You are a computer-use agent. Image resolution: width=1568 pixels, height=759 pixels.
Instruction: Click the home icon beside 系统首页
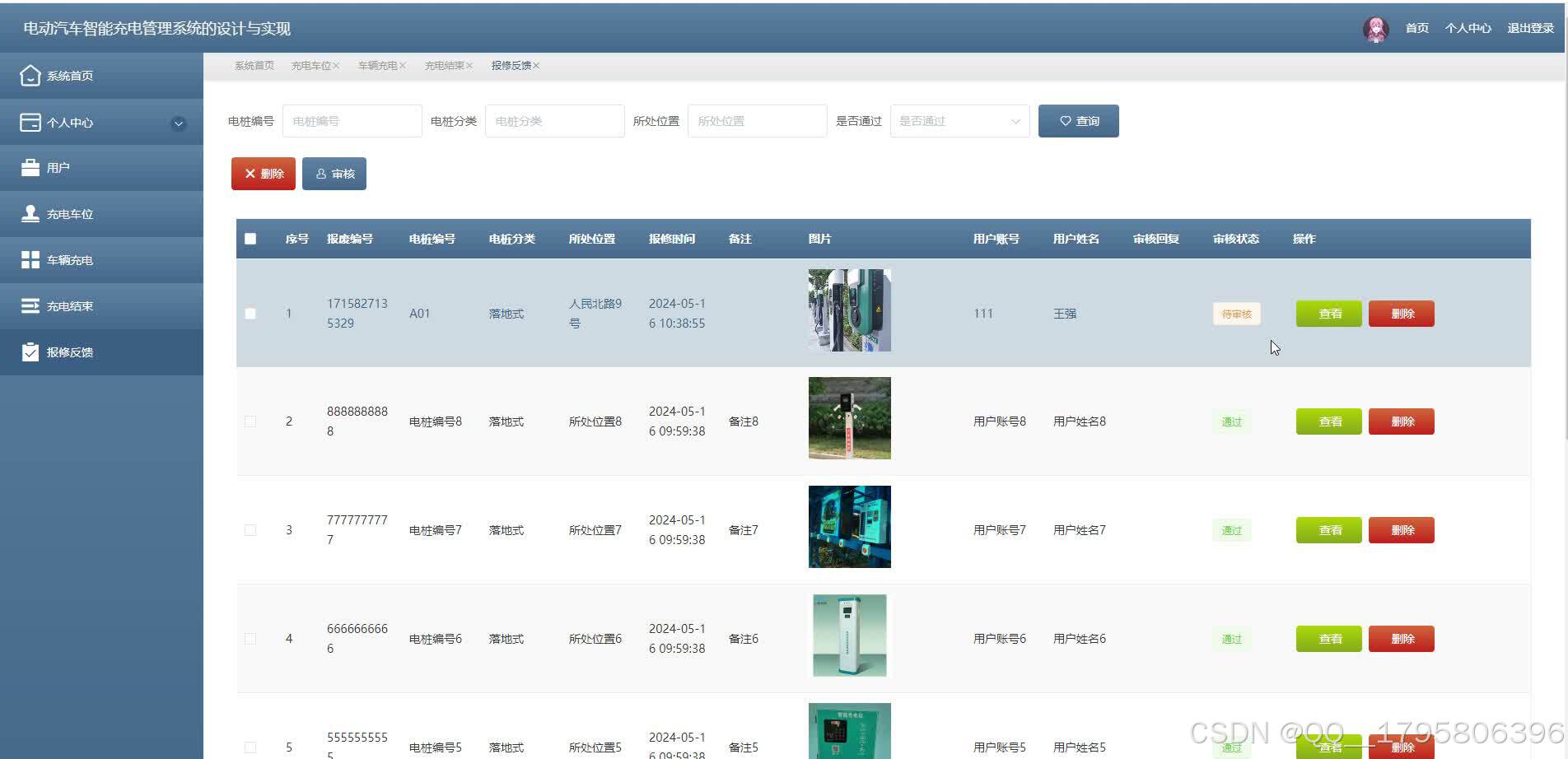click(30, 76)
